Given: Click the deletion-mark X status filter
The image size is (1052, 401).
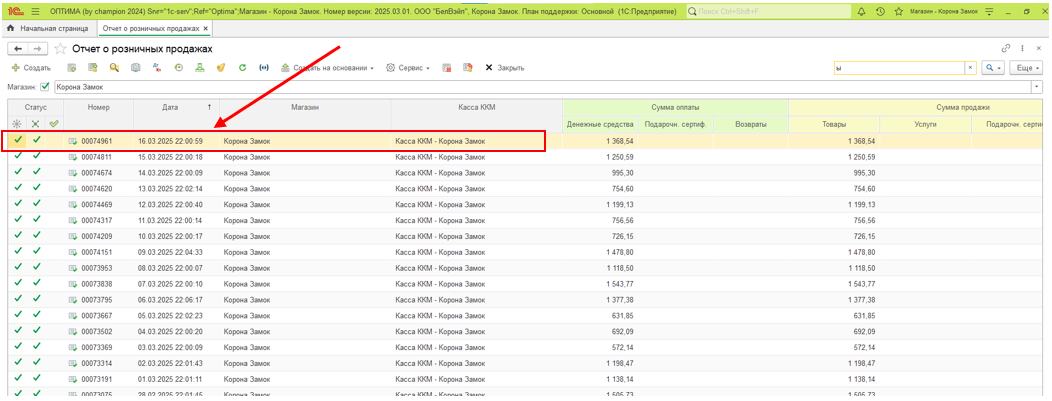Looking at the screenshot, I should tap(36, 124).
